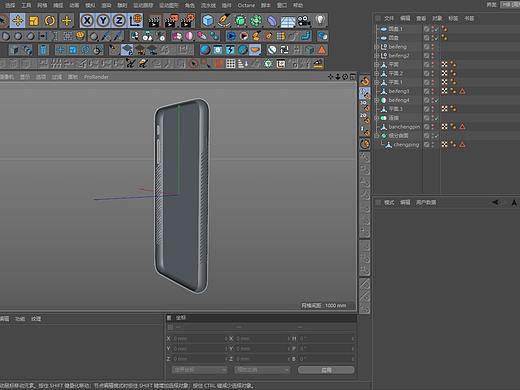Image resolution: width=520 pixels, height=390 pixels.
Task: Open the middle dropdown in coordinates panel
Action: click(262, 370)
